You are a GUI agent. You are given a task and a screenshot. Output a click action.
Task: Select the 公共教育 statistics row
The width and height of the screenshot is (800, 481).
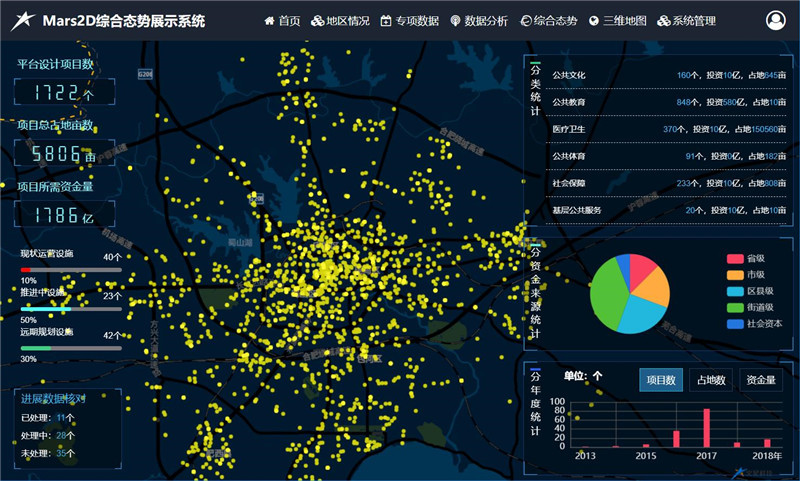click(x=669, y=102)
